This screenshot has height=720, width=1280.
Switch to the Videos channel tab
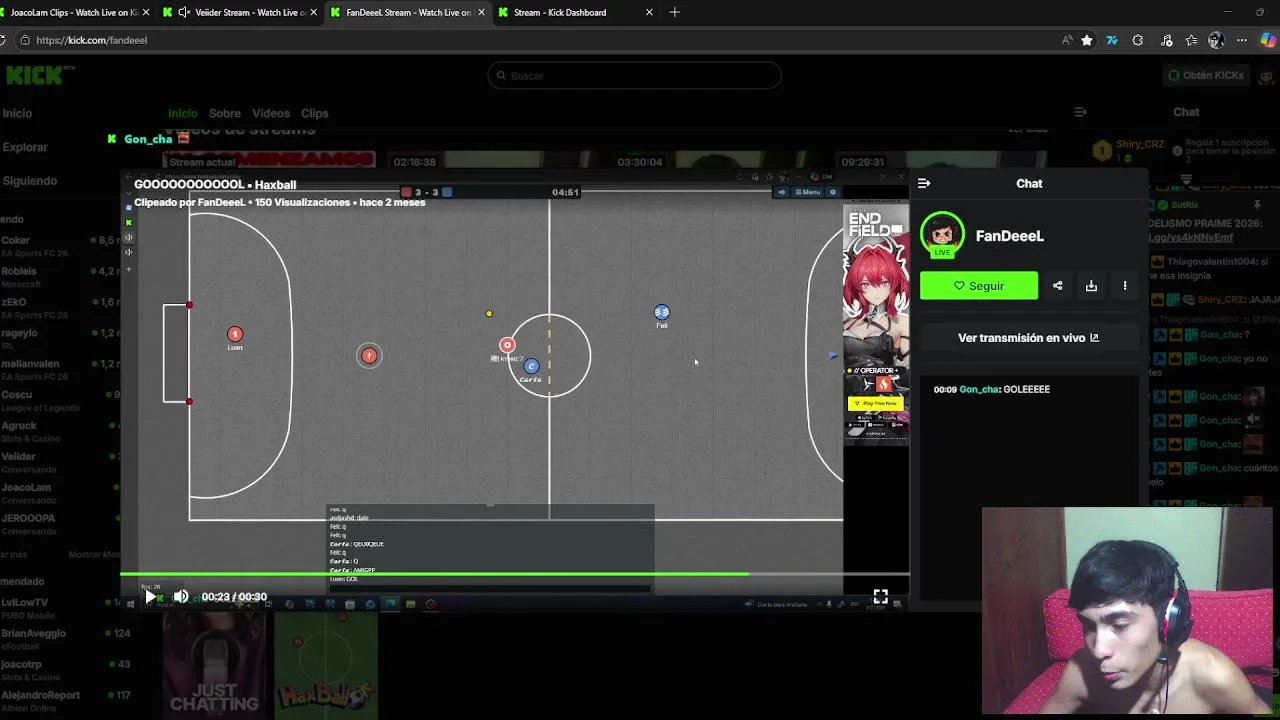click(270, 113)
